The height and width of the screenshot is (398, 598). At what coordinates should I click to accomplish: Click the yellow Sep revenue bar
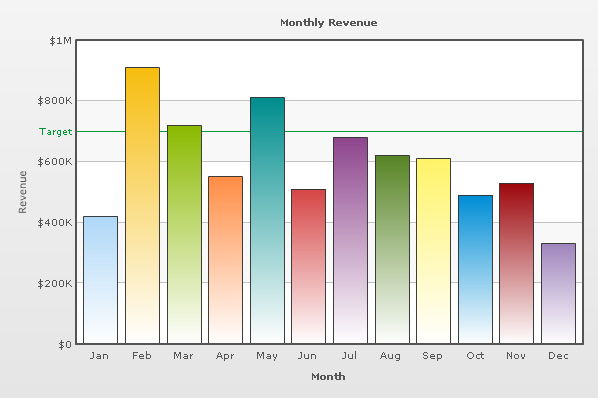(x=434, y=251)
